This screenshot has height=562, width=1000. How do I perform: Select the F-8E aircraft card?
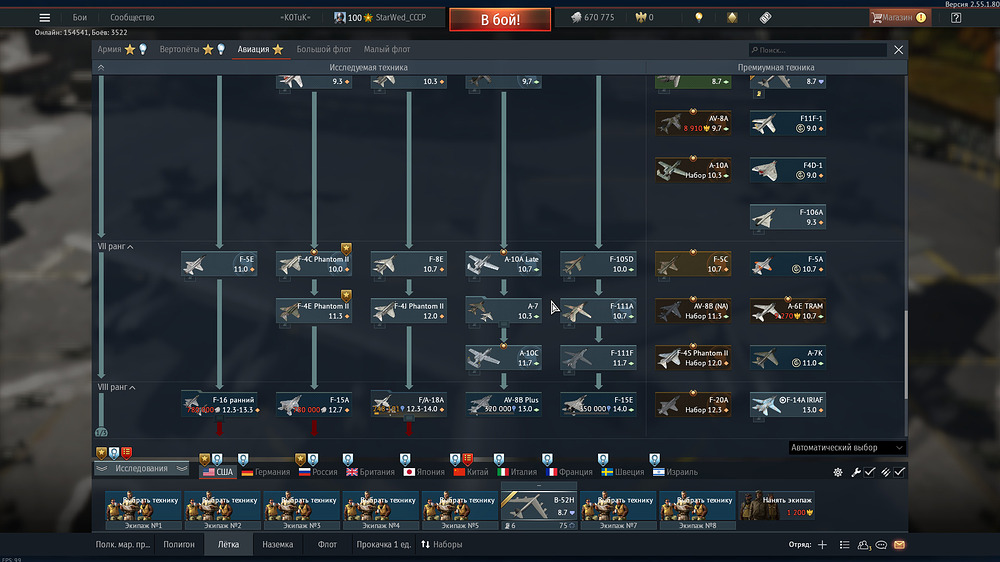tap(409, 264)
